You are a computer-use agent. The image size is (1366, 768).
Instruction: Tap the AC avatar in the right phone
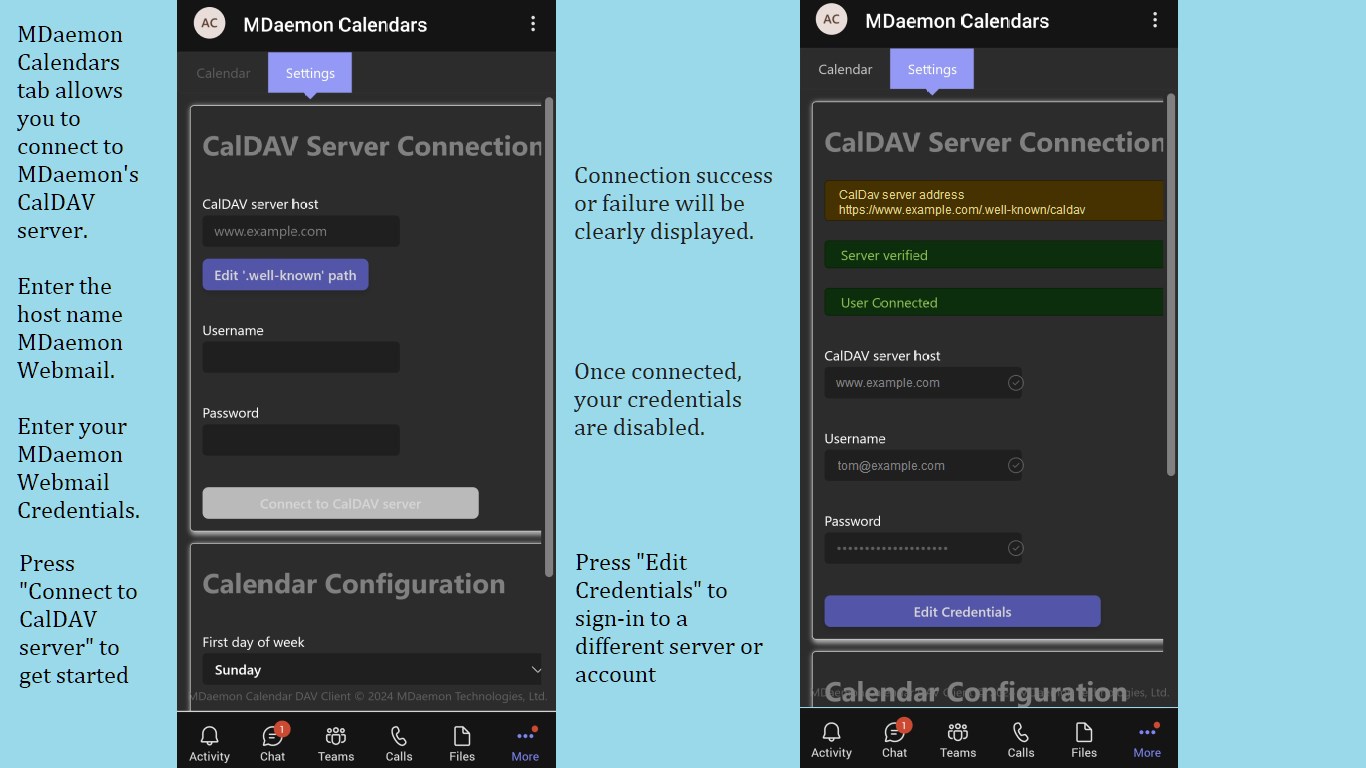click(831, 19)
